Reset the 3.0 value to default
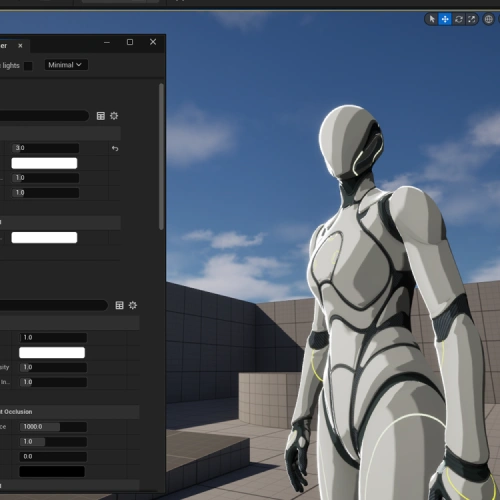The image size is (500, 500). (x=115, y=148)
